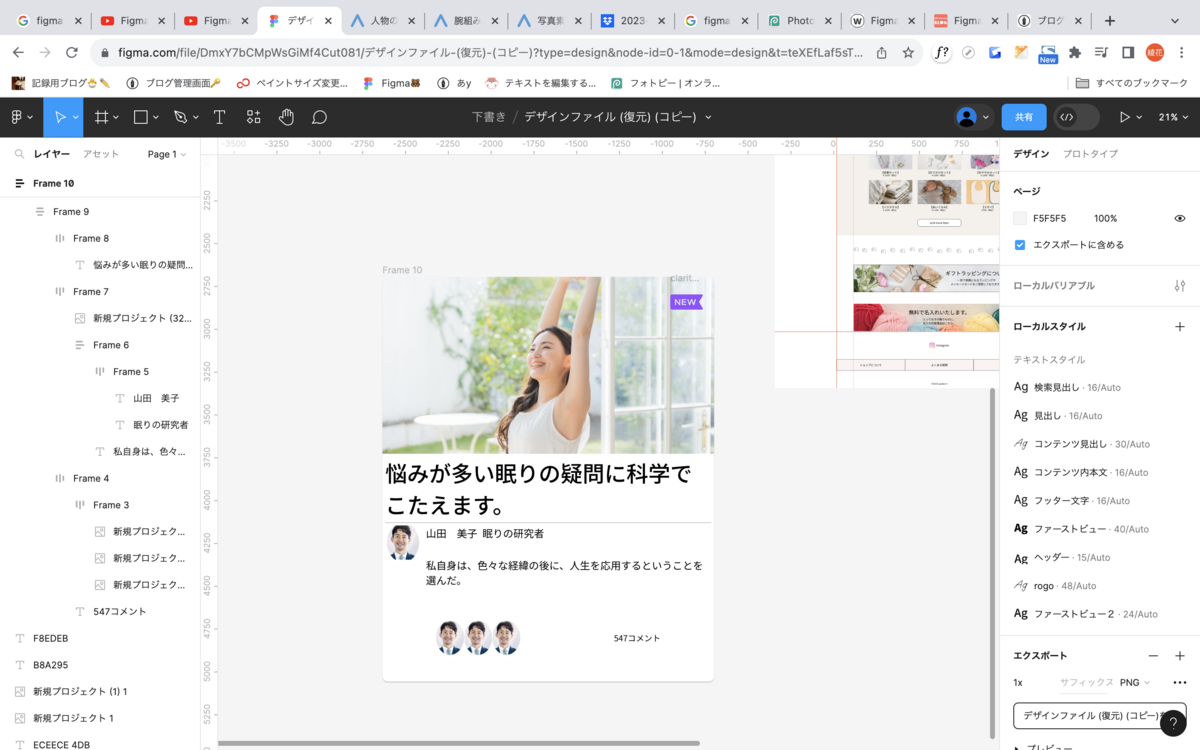The height and width of the screenshot is (750, 1200).
Task: Click the F5F5F5 page color swatch
Action: pyautogui.click(x=1020, y=218)
